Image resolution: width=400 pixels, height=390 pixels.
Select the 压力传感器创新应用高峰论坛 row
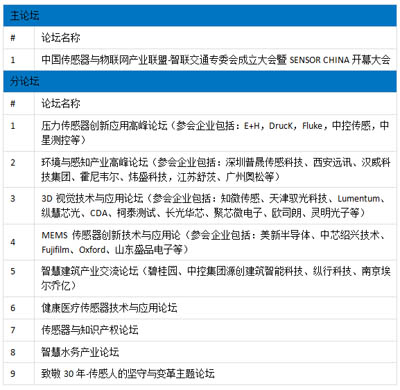pos(200,133)
